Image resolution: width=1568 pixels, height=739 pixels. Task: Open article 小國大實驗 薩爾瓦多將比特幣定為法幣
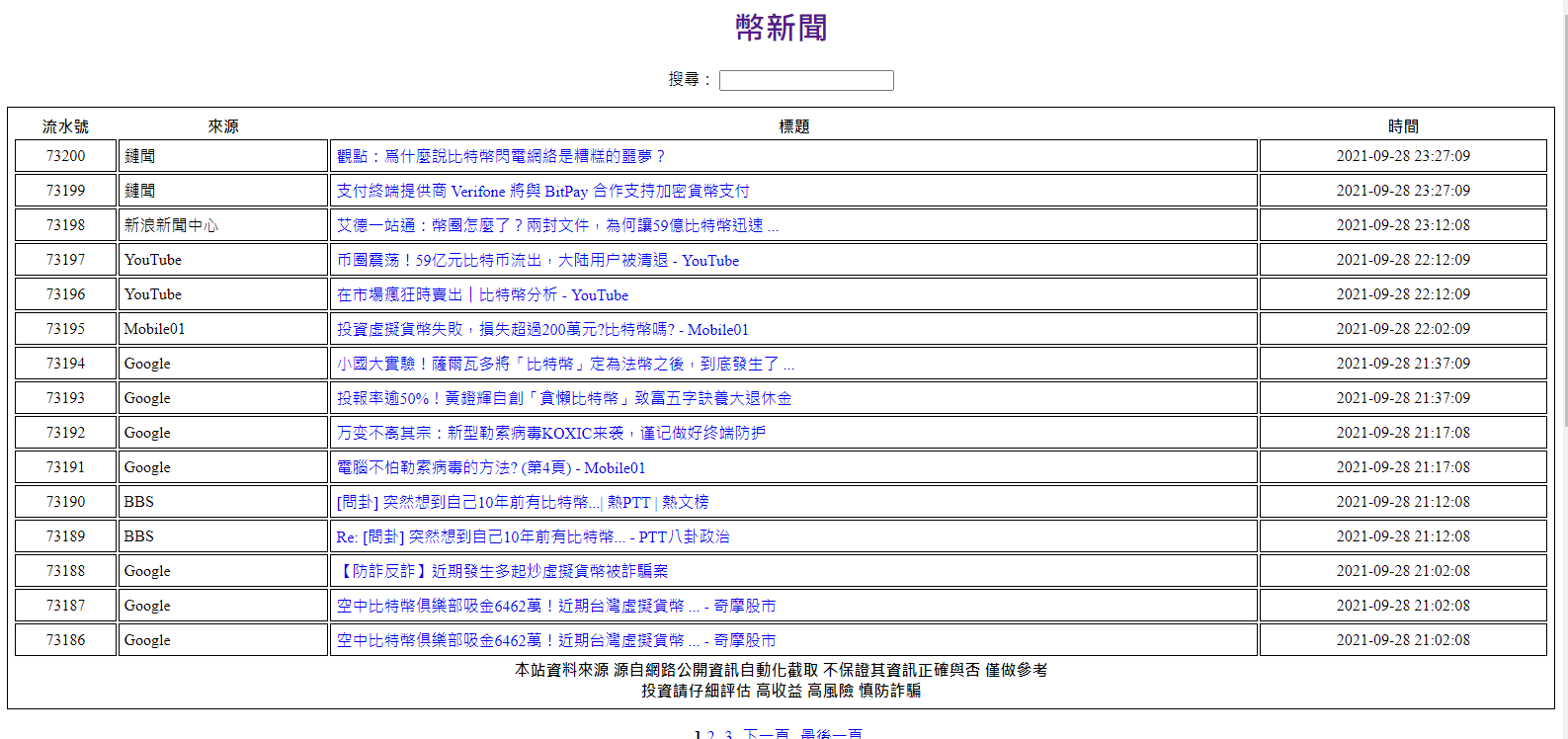pos(565,364)
